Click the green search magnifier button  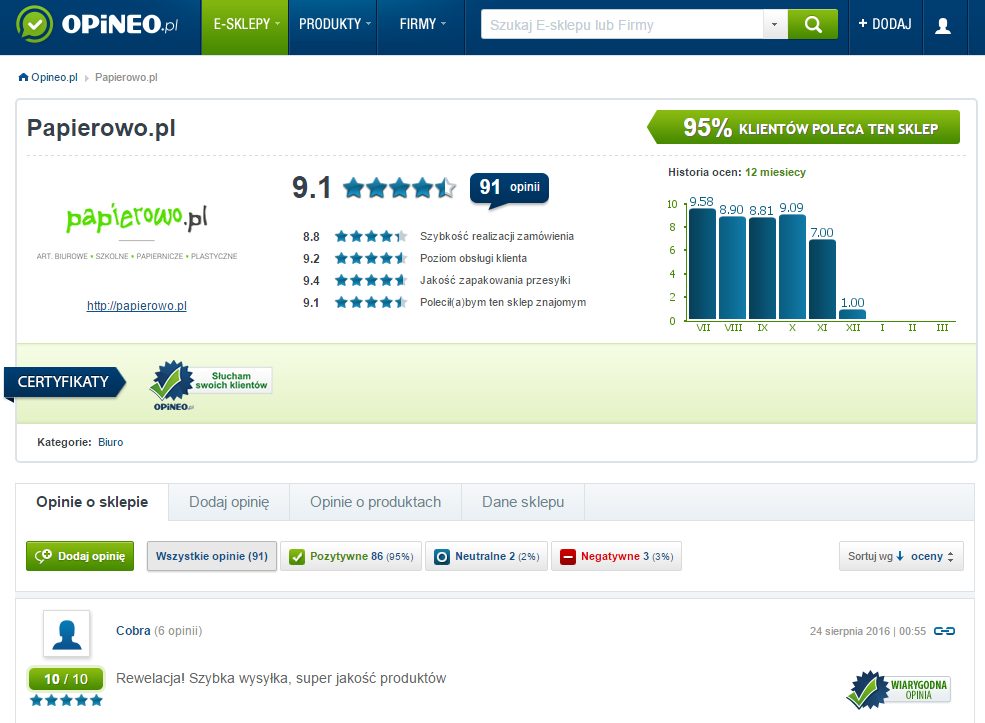(x=812, y=25)
